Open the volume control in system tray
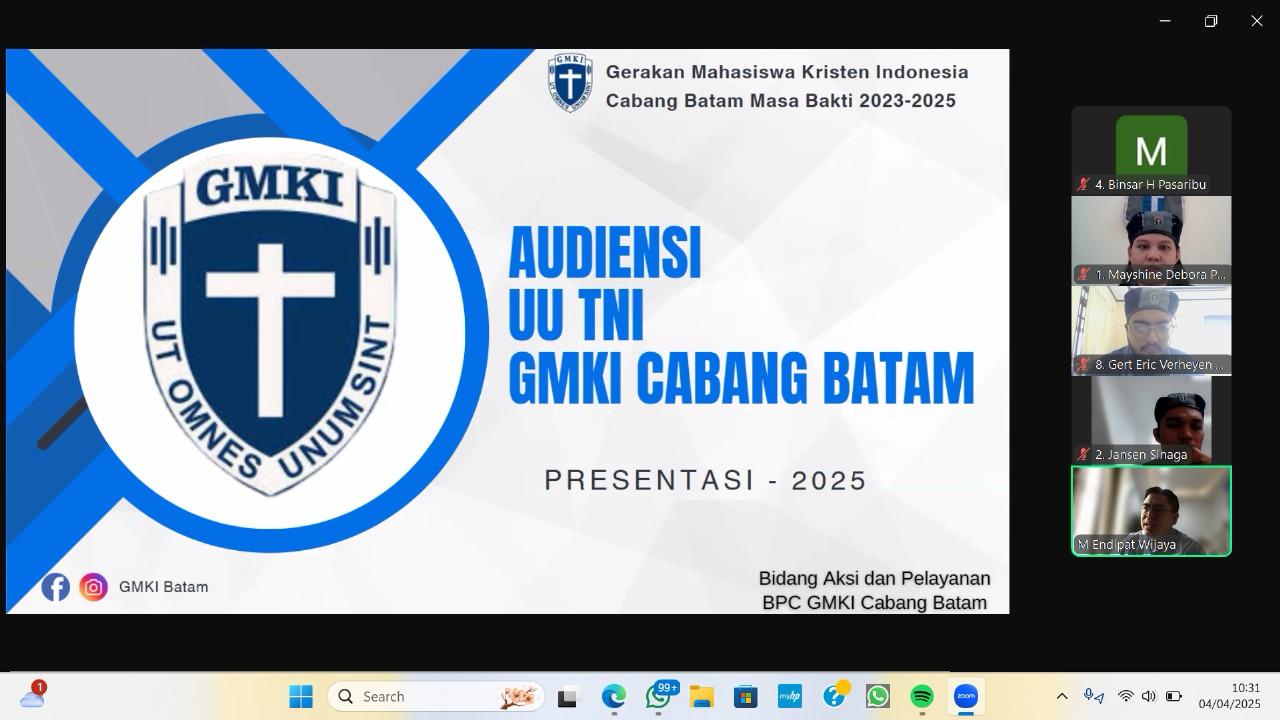 1148,696
